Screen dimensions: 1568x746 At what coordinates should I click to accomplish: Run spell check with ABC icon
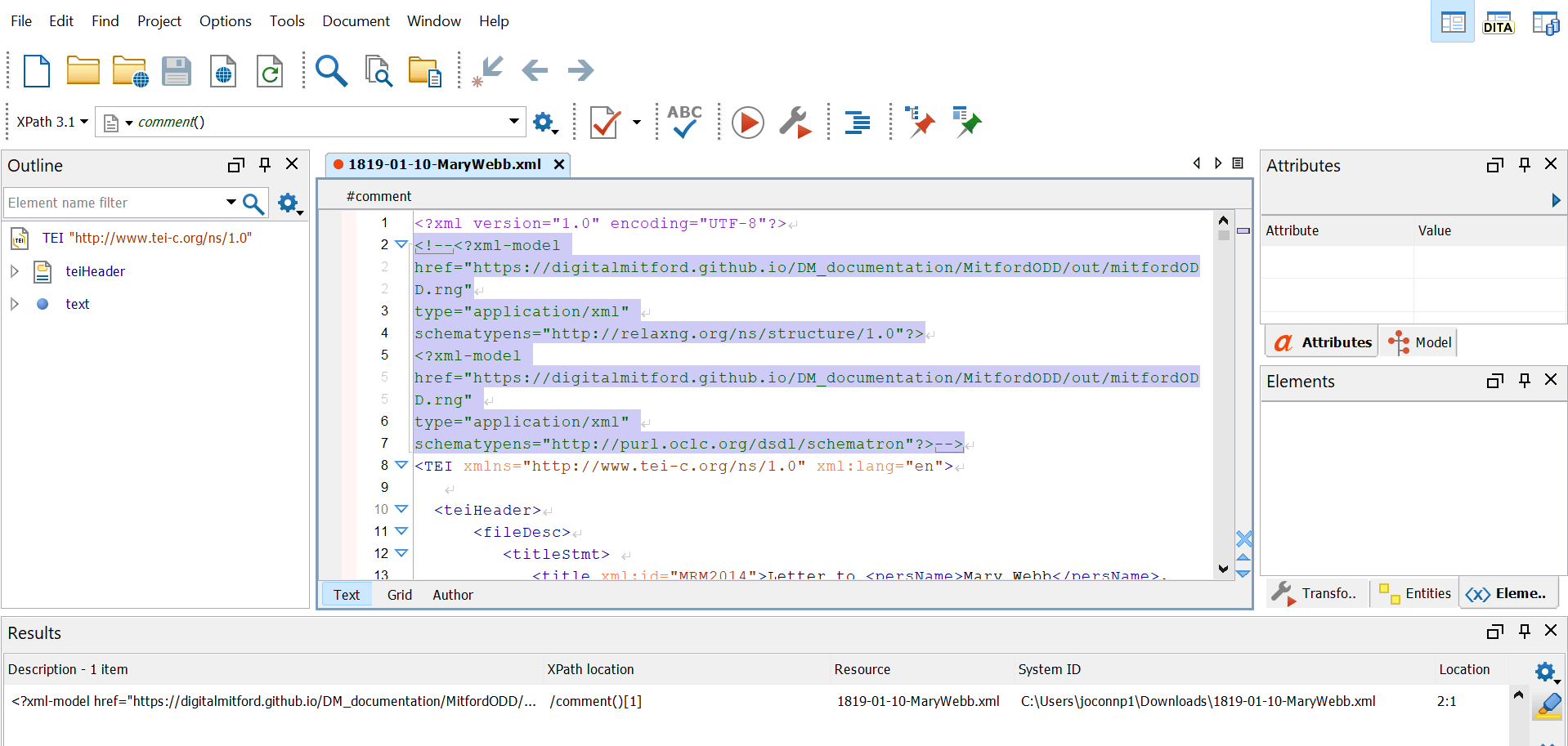click(x=684, y=122)
